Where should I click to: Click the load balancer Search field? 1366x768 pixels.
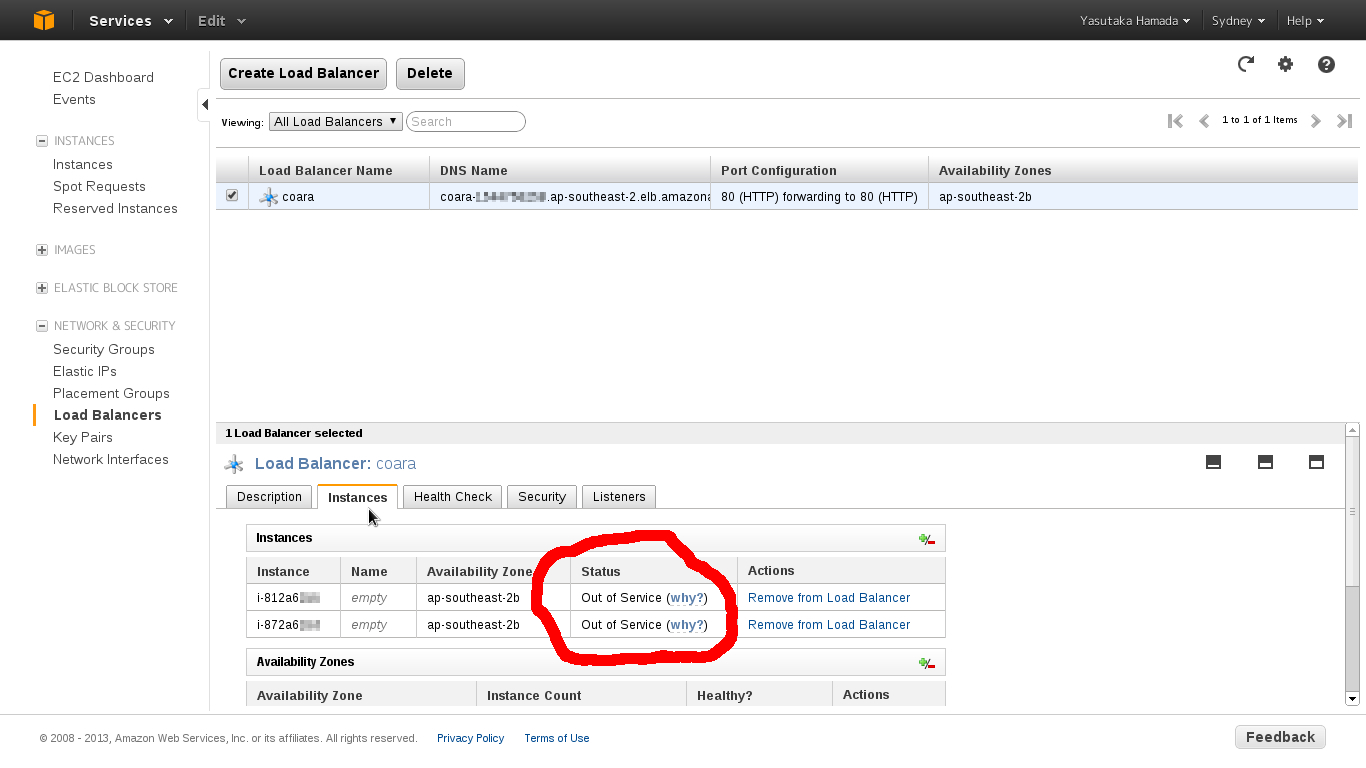click(466, 121)
